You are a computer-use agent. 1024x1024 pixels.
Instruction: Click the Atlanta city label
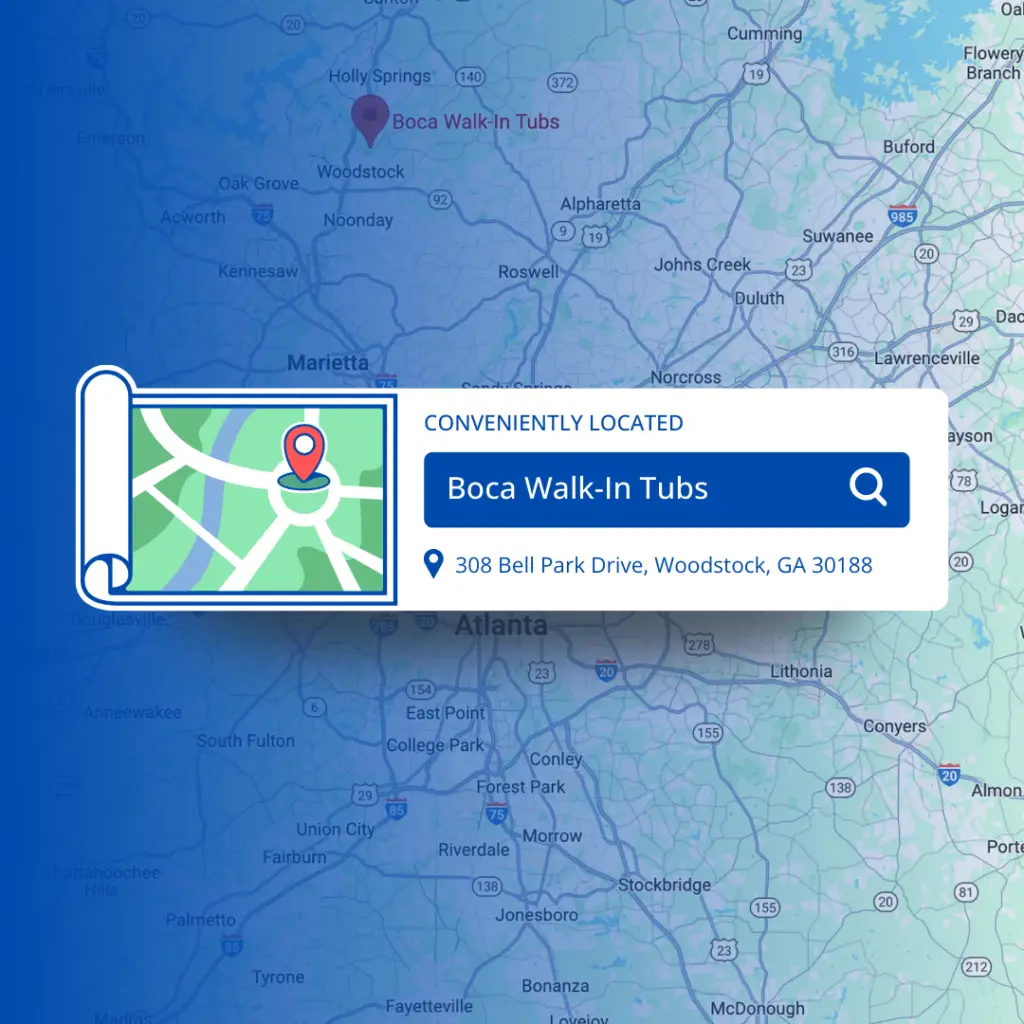pyautogui.click(x=501, y=626)
